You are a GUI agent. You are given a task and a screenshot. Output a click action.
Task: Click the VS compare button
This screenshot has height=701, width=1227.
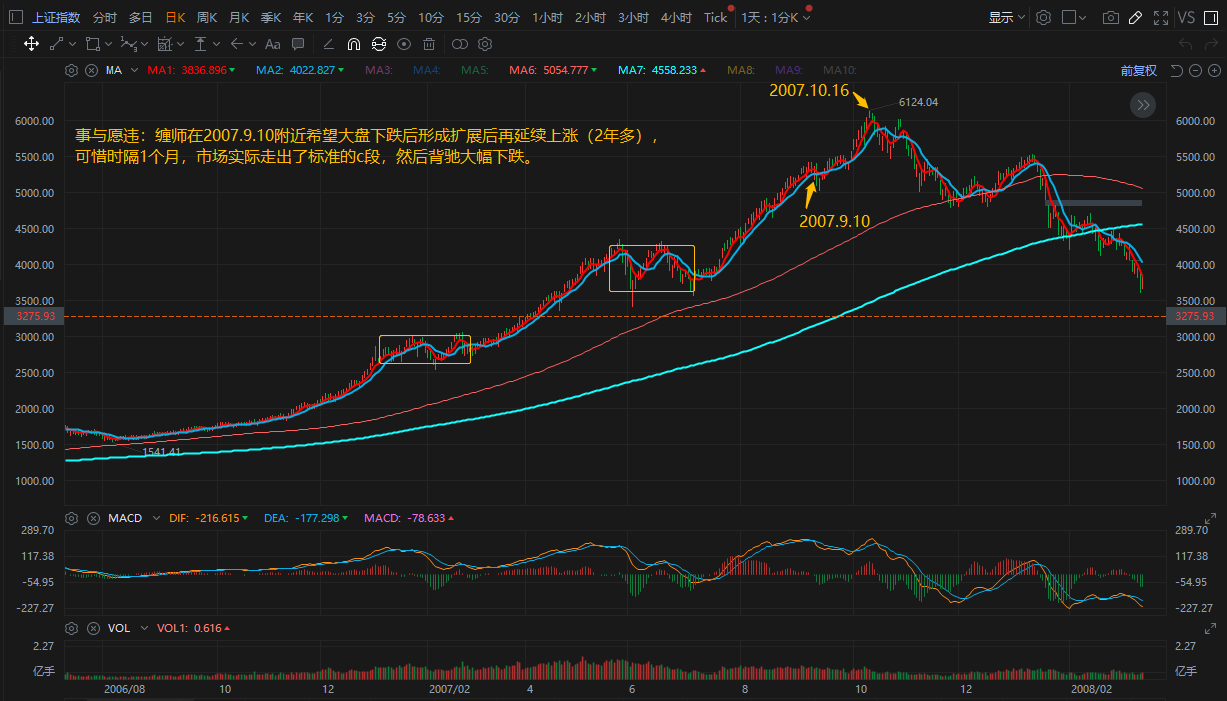pyautogui.click(x=1186, y=18)
